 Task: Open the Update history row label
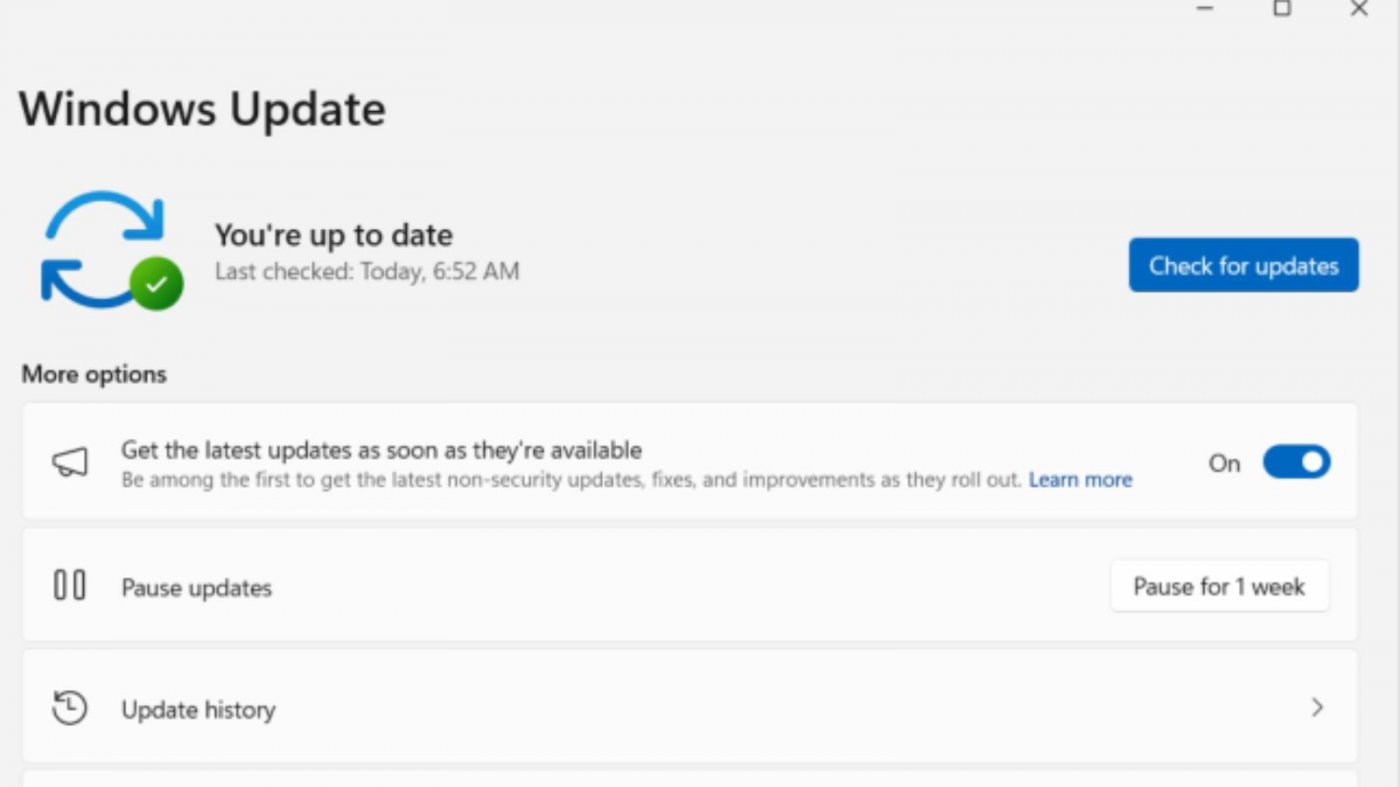pyautogui.click(x=198, y=710)
